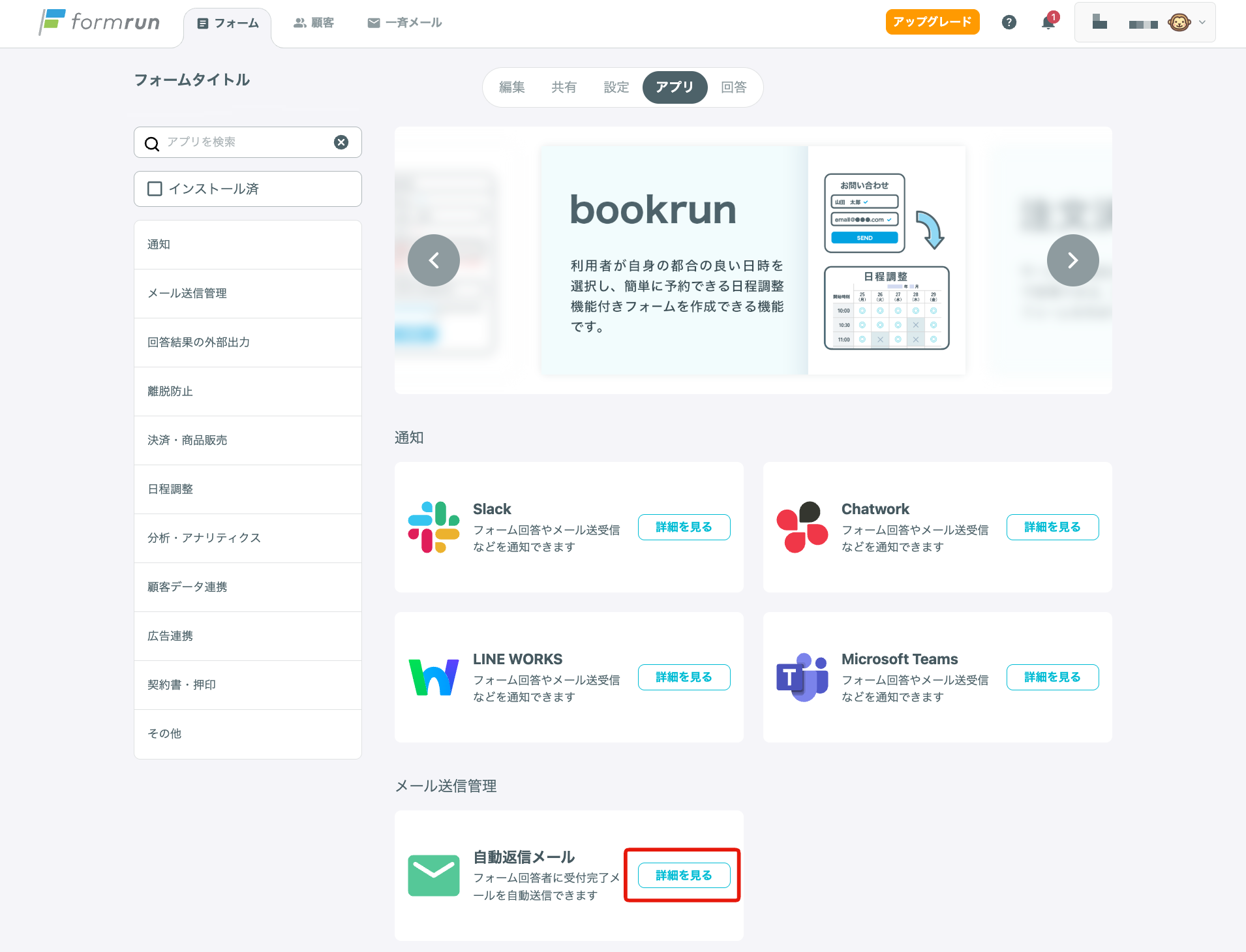Click the LINE WORKS app title

(x=517, y=659)
